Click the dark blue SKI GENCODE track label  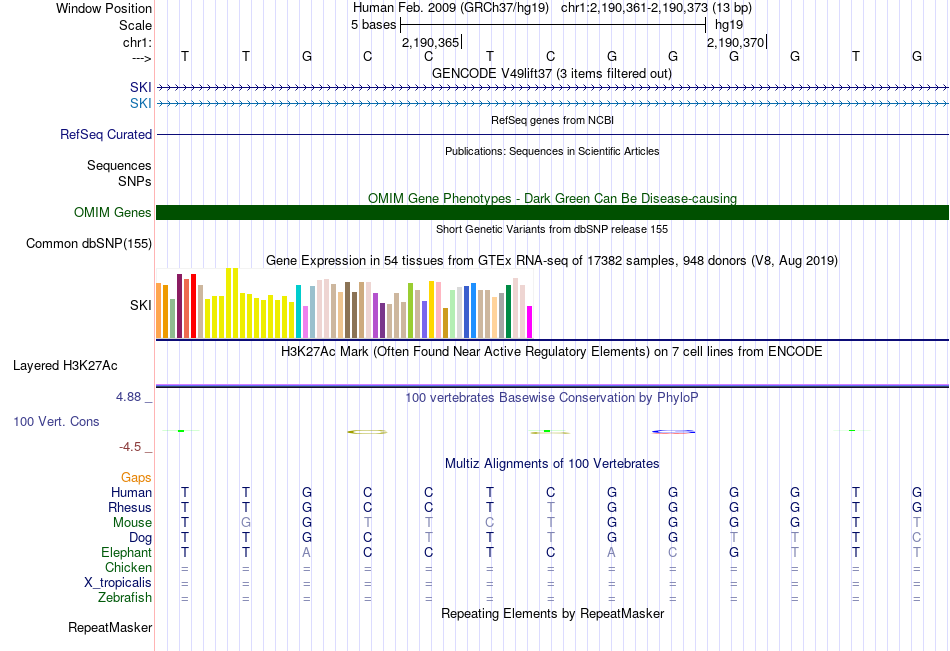(141, 87)
